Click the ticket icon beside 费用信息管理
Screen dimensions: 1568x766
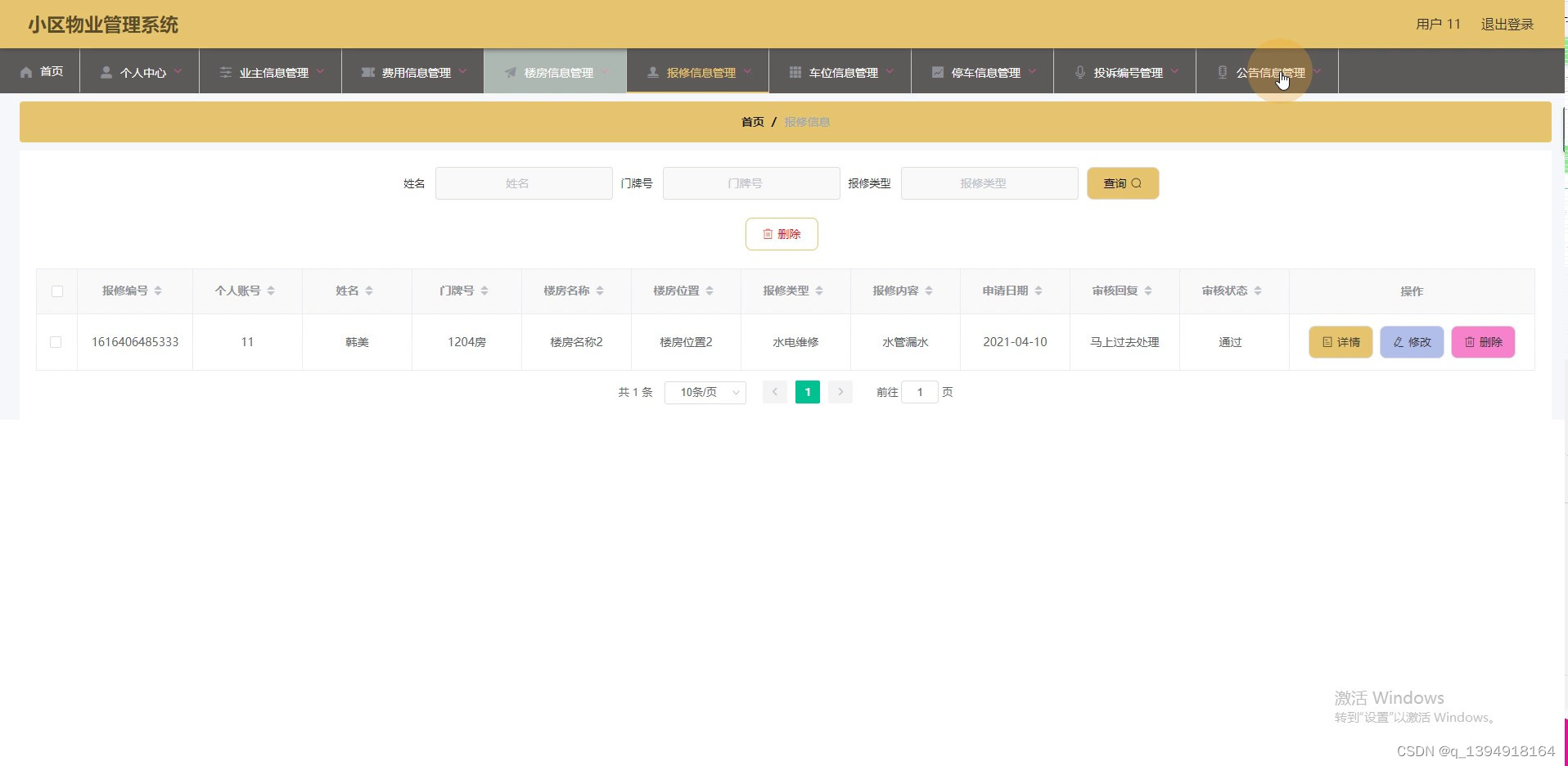pos(368,72)
